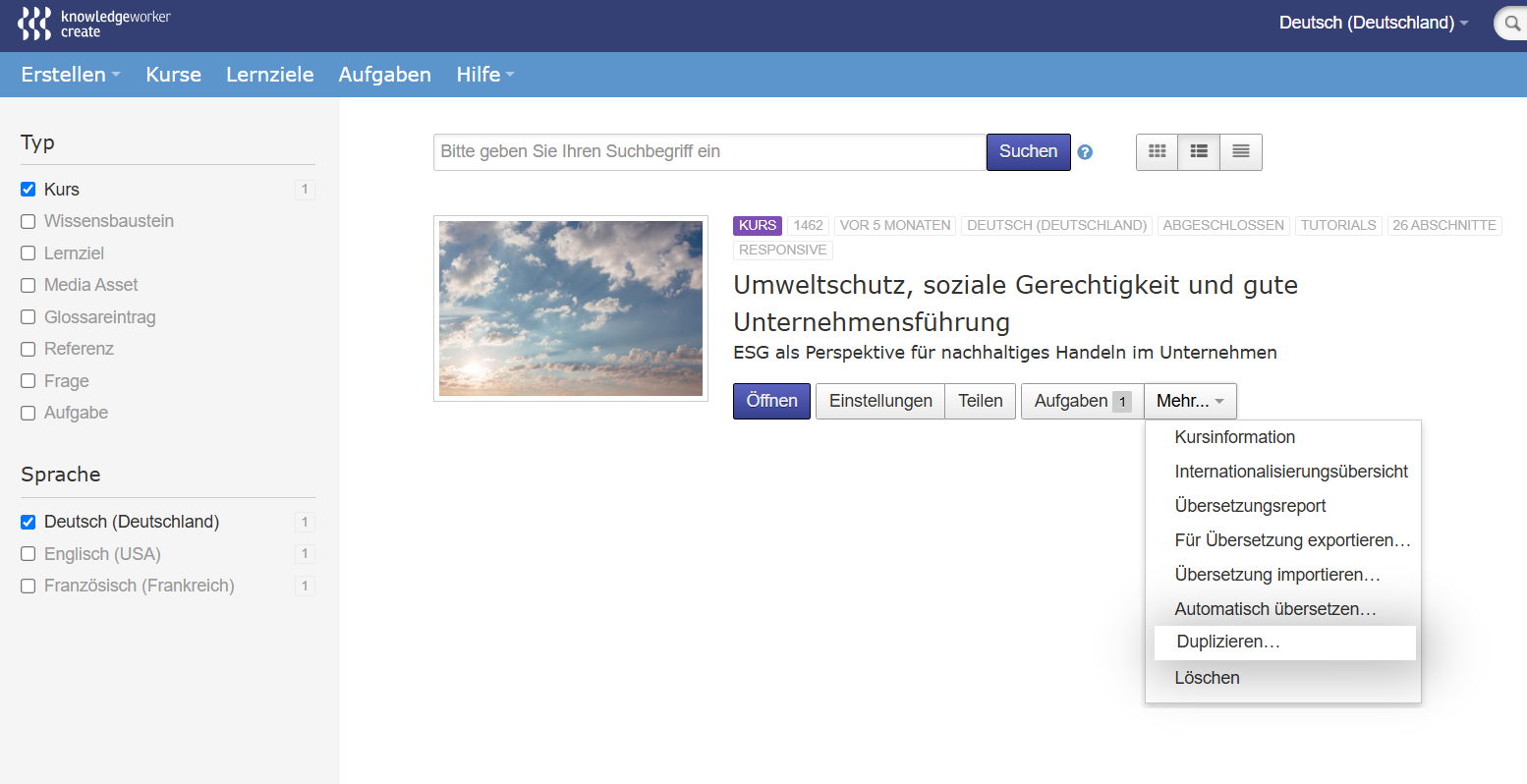The image size is (1527, 784).
Task: Click the DEUTSCH (DEUTSCHLAND) course tag
Action: (x=1057, y=225)
